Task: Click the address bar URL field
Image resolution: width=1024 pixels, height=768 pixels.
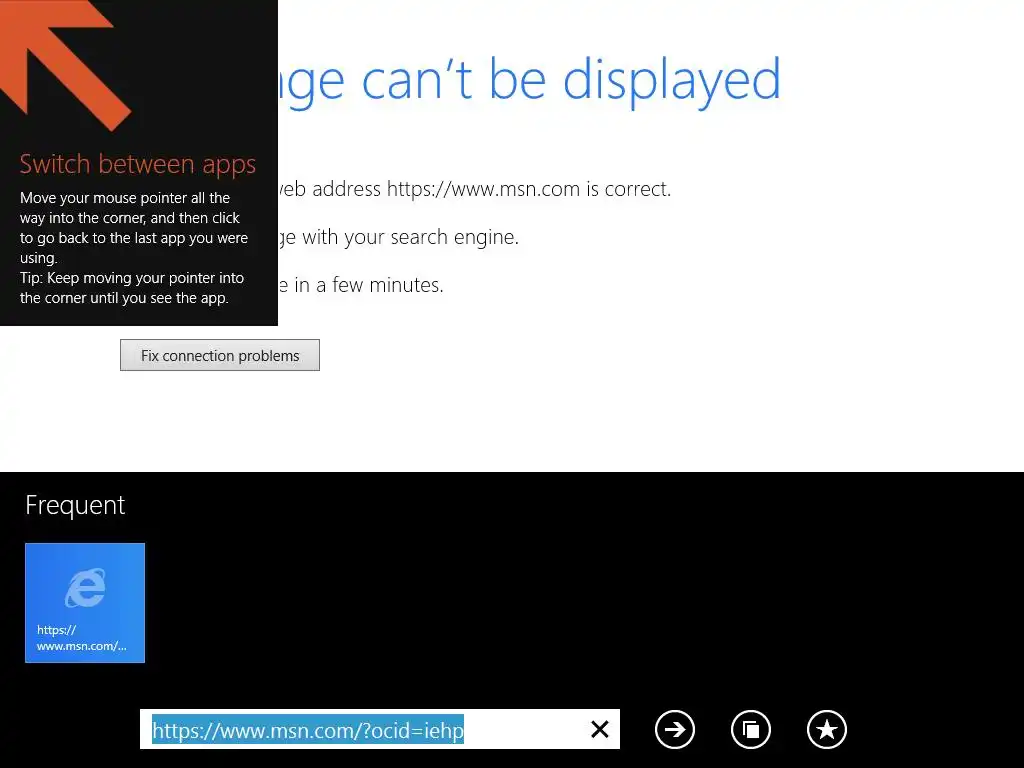Action: coord(379,729)
